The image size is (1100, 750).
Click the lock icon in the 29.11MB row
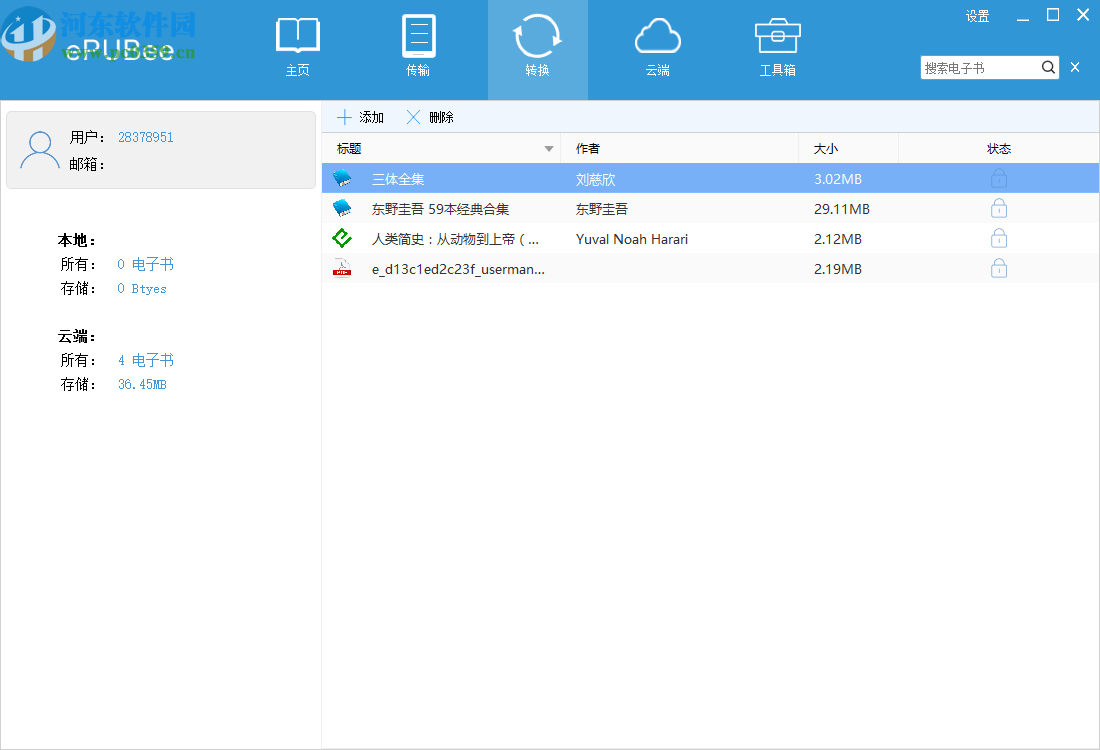point(999,208)
